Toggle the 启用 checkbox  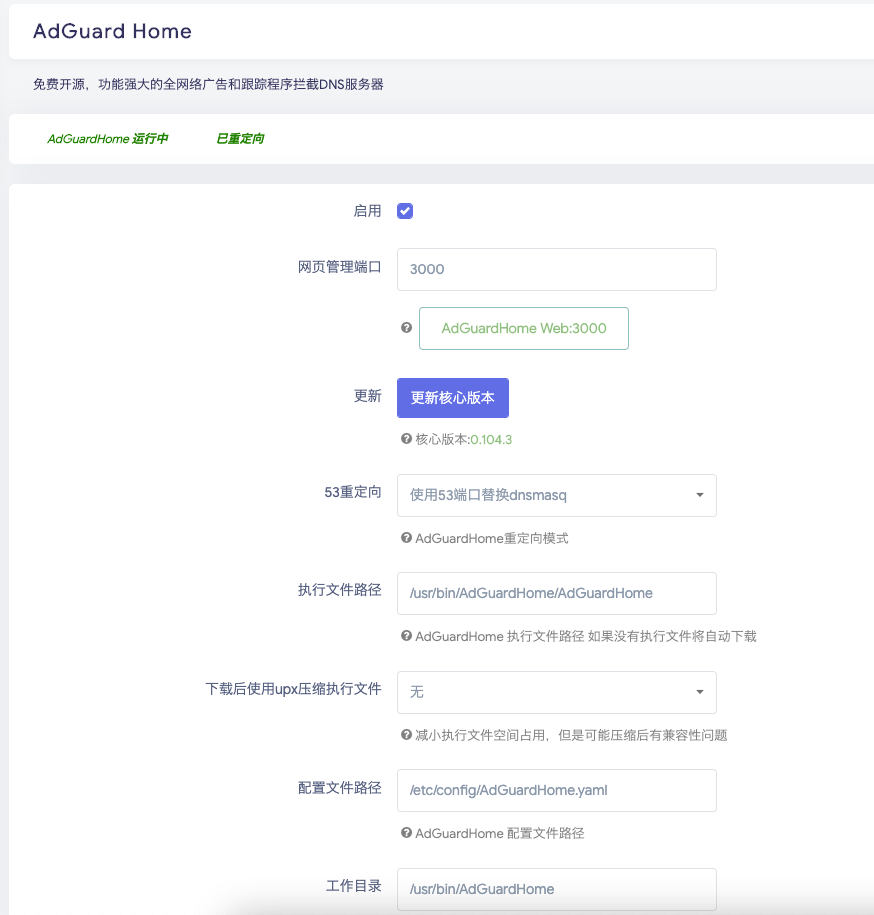coord(405,211)
